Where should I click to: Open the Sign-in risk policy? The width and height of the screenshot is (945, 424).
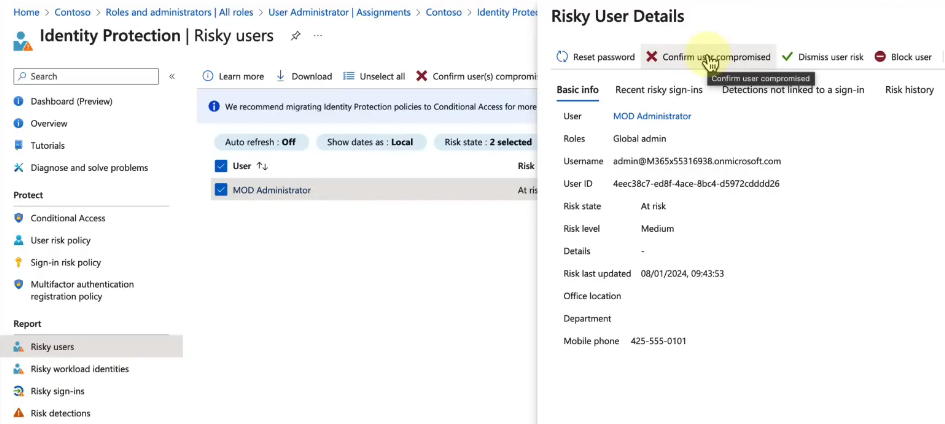point(66,263)
